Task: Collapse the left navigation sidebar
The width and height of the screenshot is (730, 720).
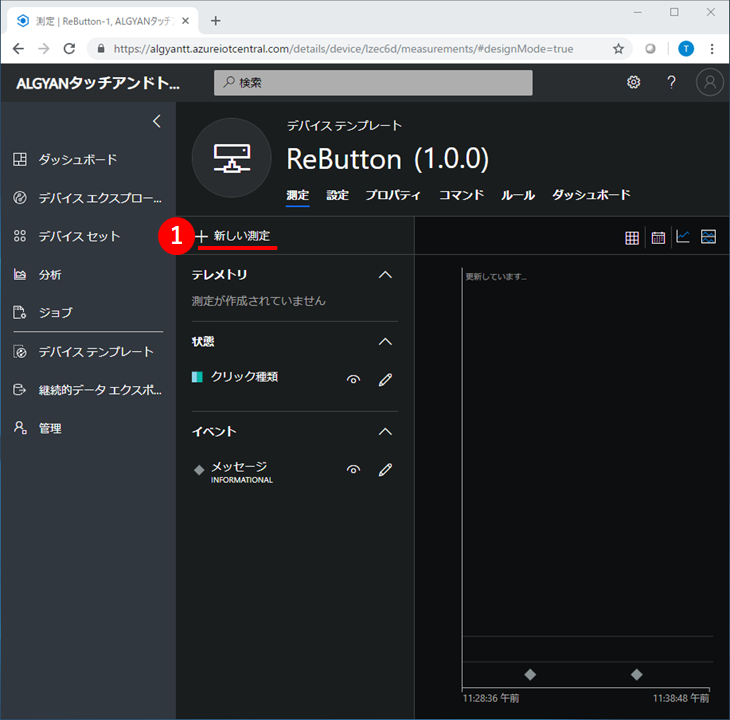Action: pos(157,121)
